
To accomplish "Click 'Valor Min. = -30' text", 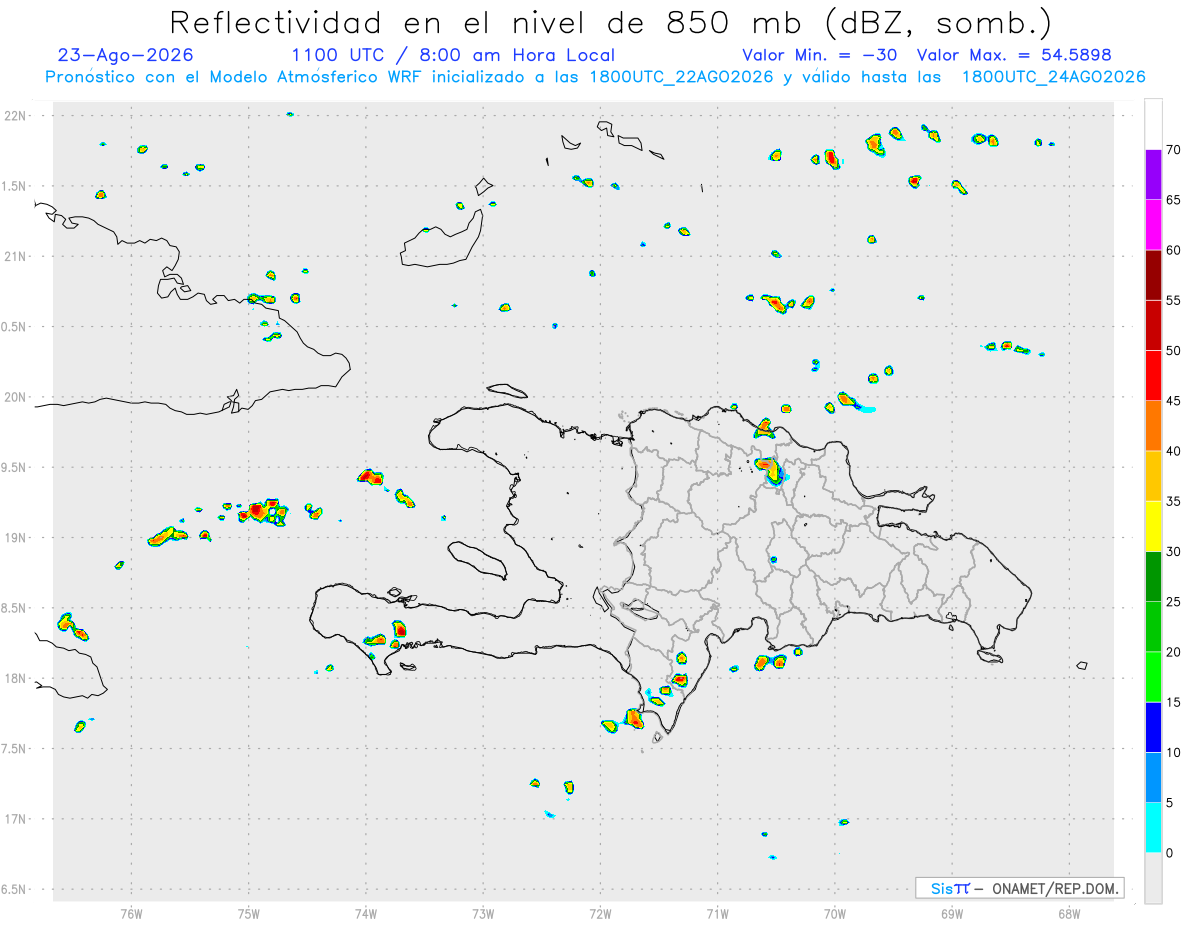I will pyautogui.click(x=821, y=55).
